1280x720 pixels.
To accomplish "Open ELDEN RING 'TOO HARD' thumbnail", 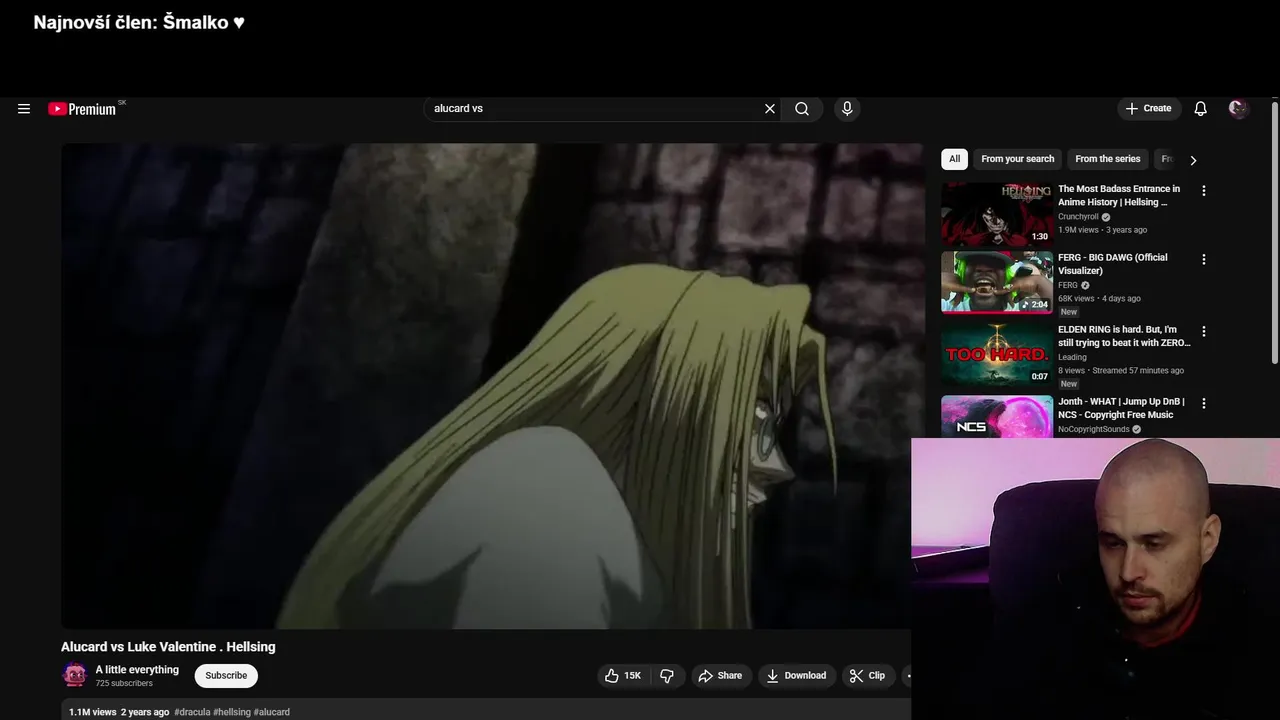I will click(996, 354).
